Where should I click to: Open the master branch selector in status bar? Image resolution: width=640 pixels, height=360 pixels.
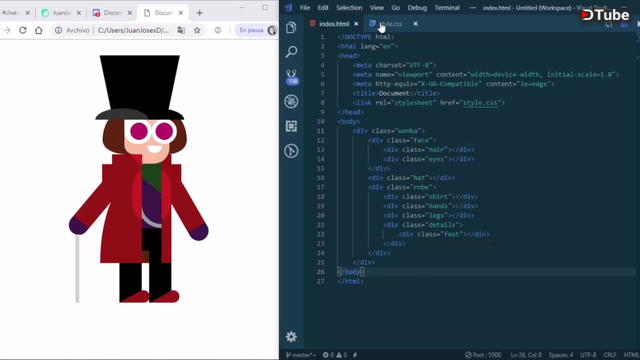300,355
